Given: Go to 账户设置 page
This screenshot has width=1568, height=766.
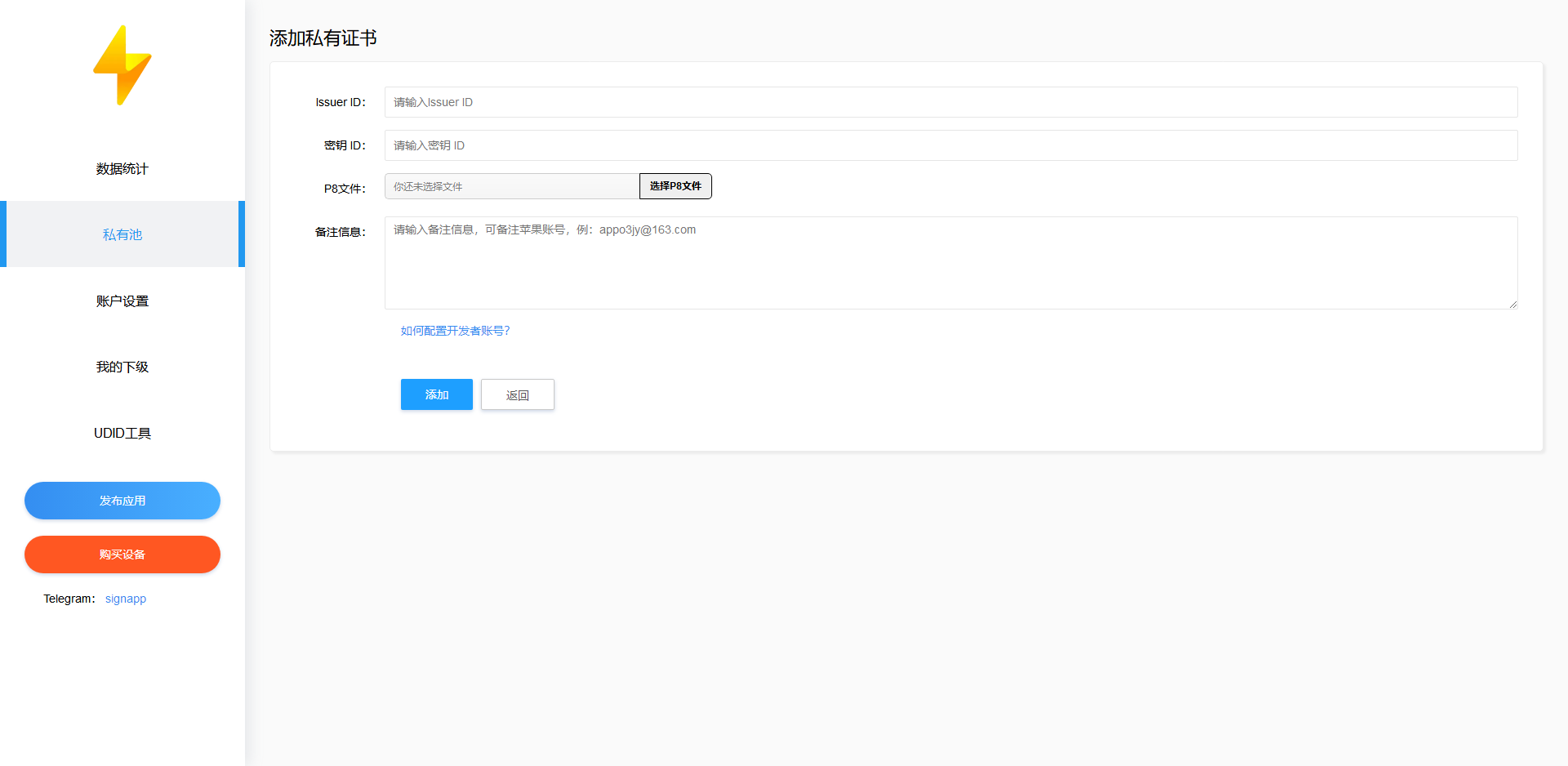Looking at the screenshot, I should coord(122,301).
